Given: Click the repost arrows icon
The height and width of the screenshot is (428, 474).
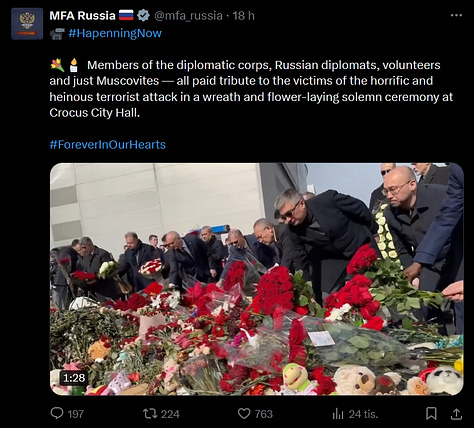Looking at the screenshot, I should pos(150,414).
